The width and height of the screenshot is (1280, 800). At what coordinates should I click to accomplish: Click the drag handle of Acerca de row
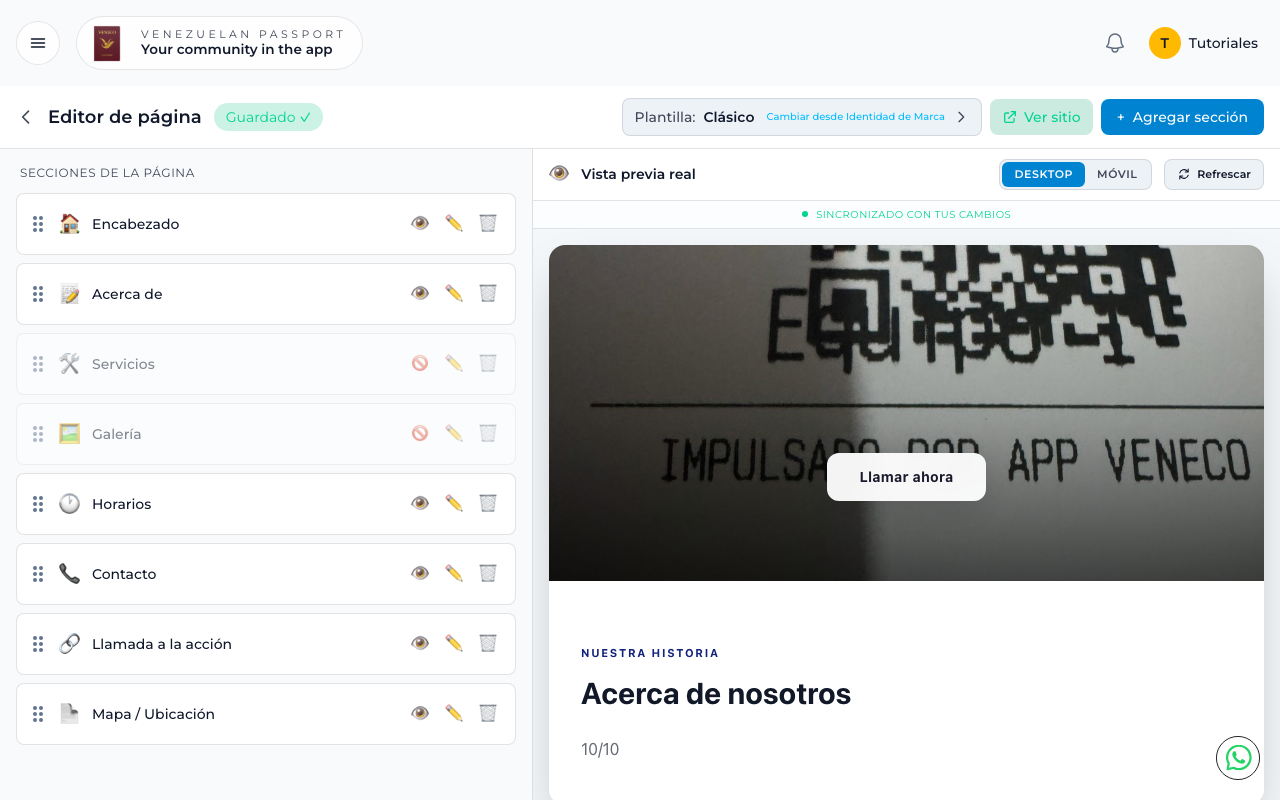38,294
